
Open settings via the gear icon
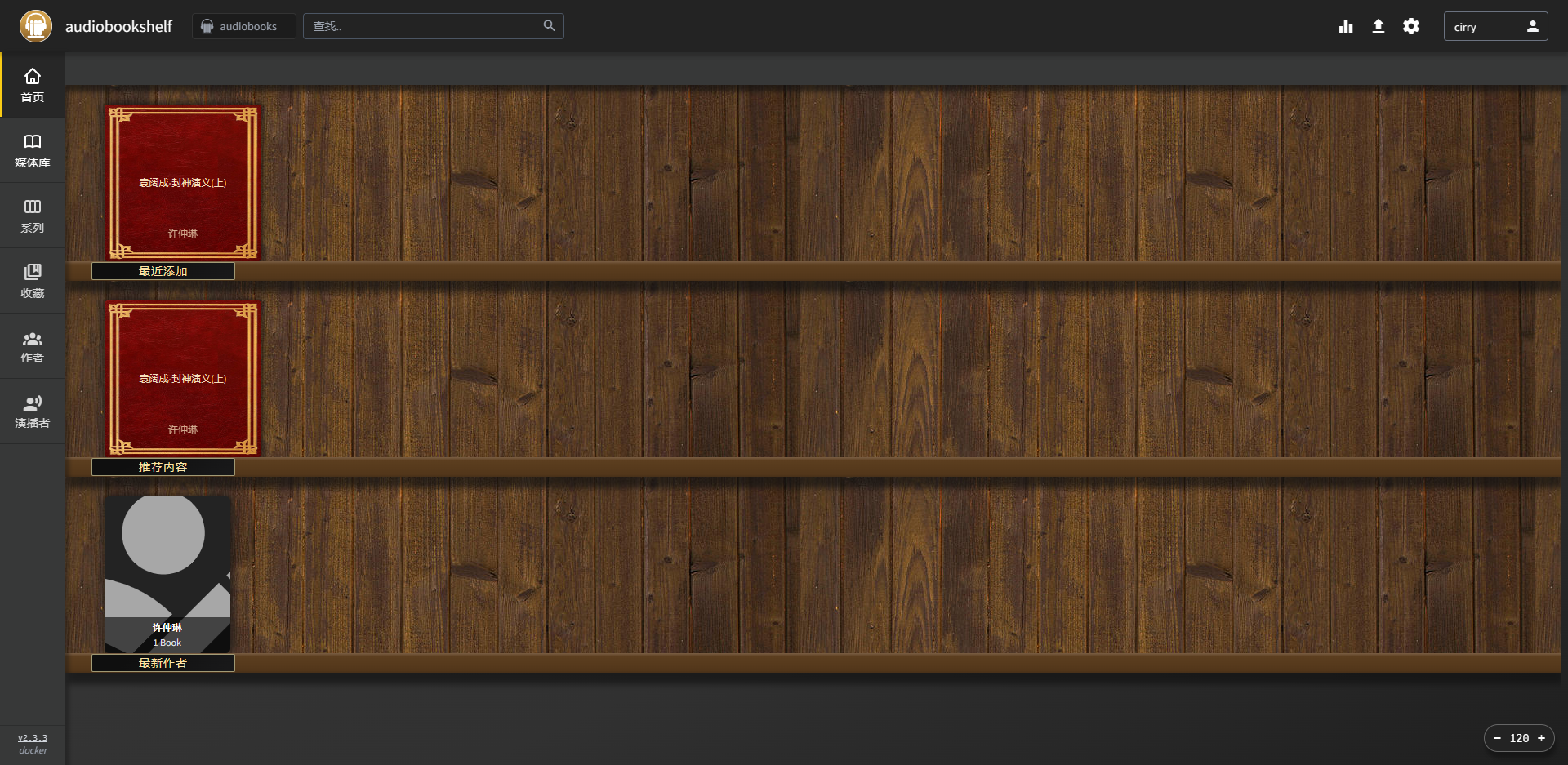1411,26
